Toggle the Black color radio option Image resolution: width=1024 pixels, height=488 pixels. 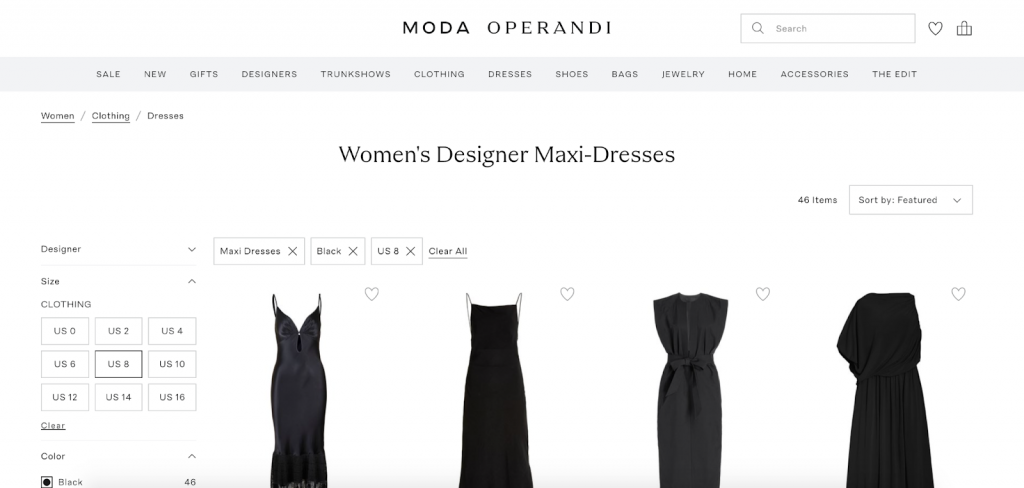coord(47,482)
